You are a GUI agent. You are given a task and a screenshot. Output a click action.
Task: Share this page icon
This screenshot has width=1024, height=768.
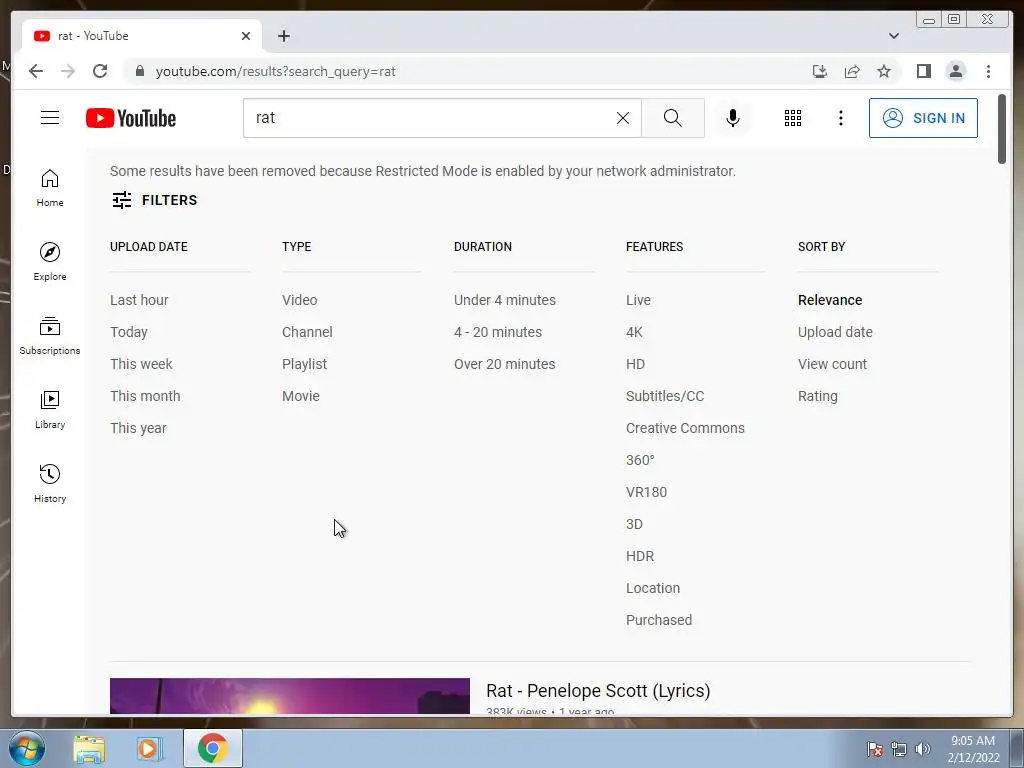(x=852, y=71)
